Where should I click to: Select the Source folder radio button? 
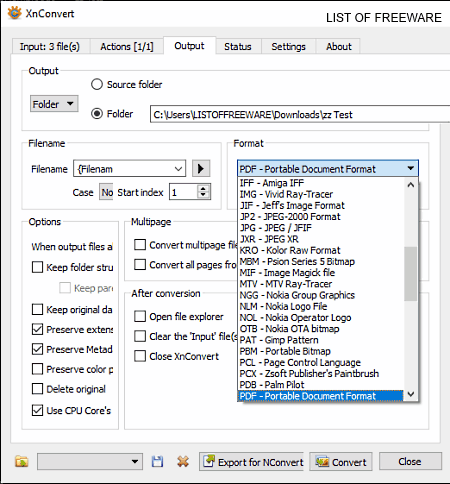click(x=97, y=84)
